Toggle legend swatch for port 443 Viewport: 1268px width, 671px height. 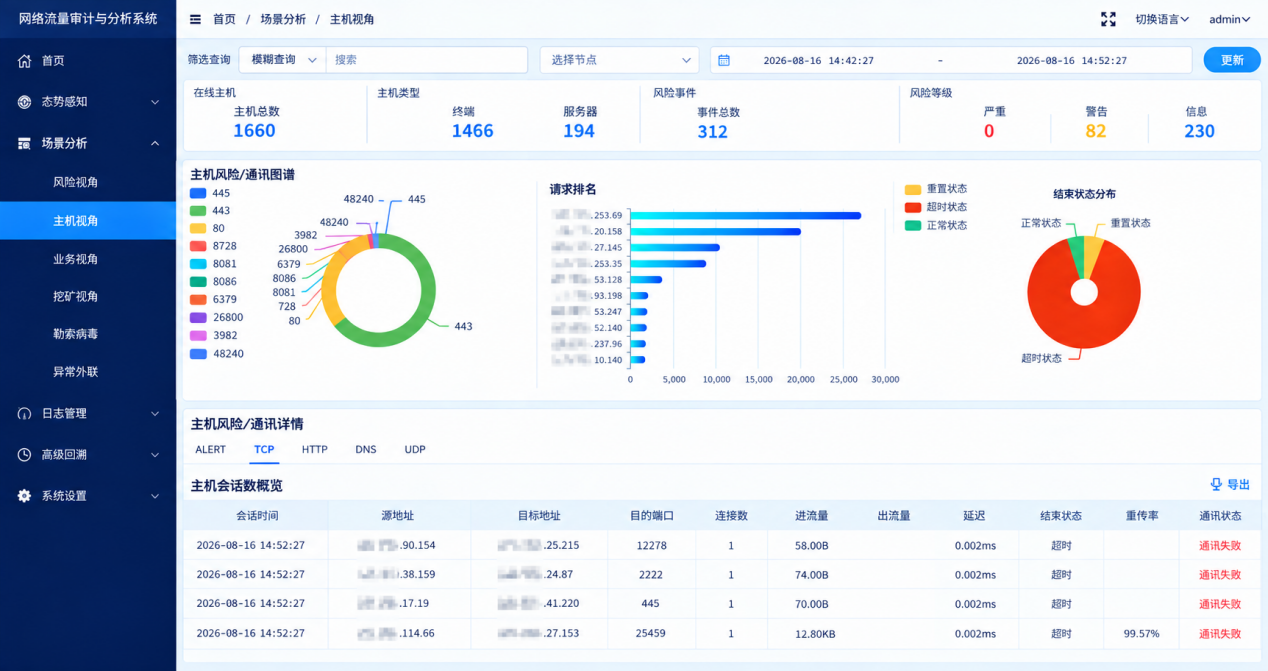tap(198, 211)
